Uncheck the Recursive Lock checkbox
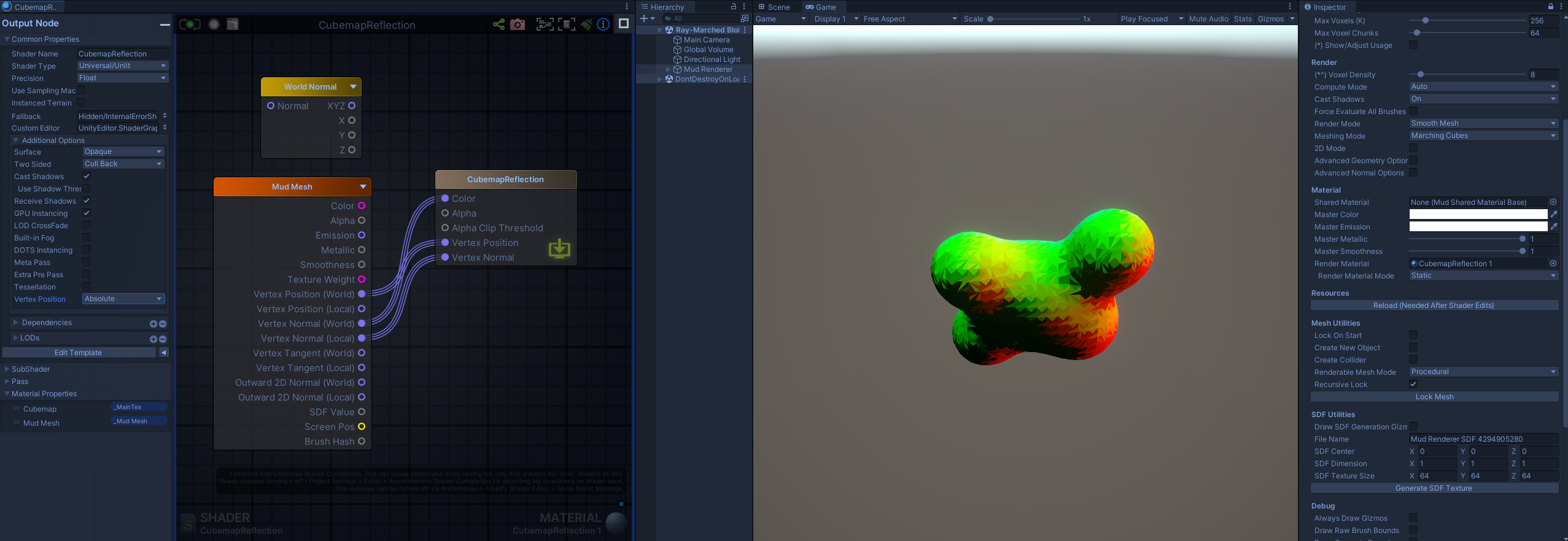This screenshot has width=1568, height=541. point(1413,385)
